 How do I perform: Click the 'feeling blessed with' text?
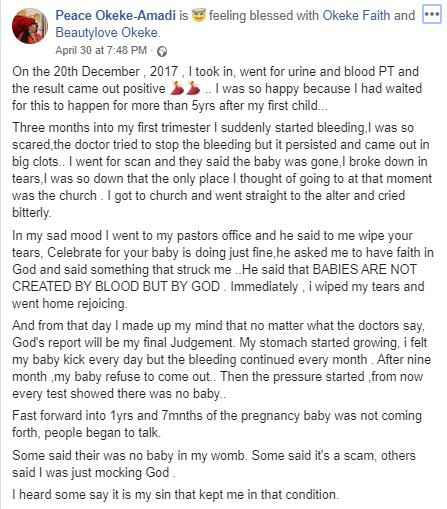tap(264, 15)
